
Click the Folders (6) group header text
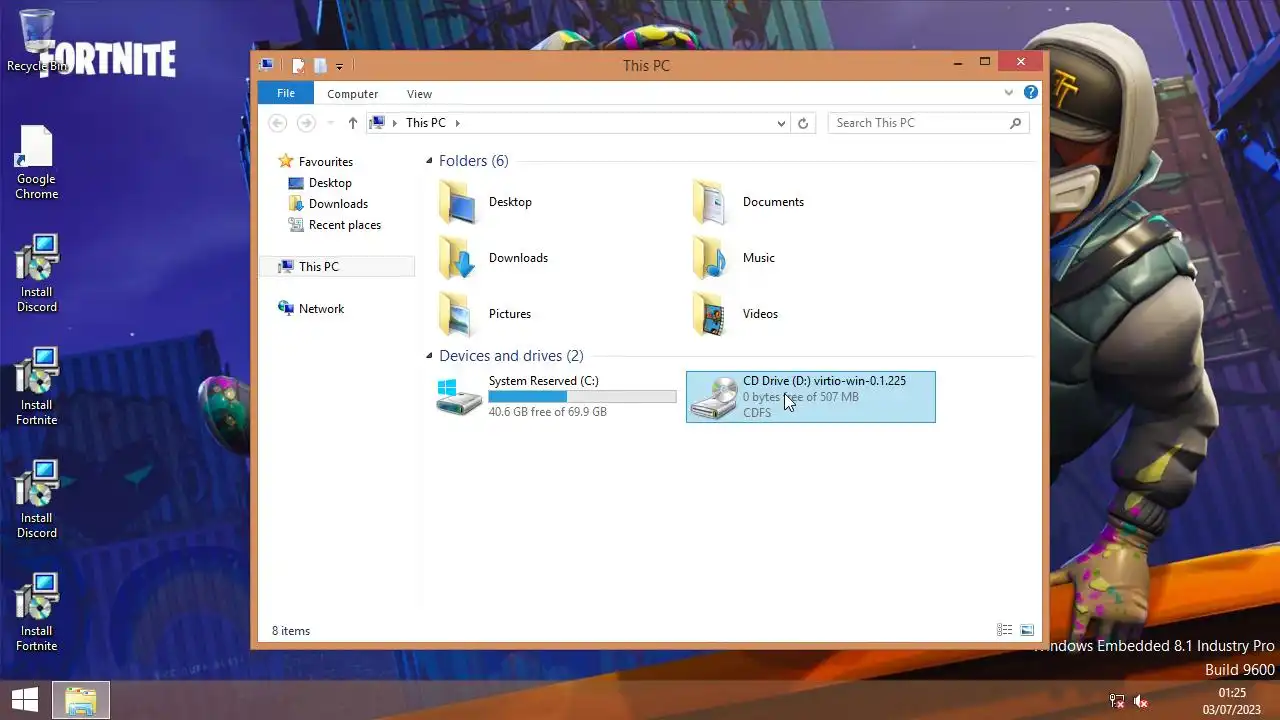474,161
